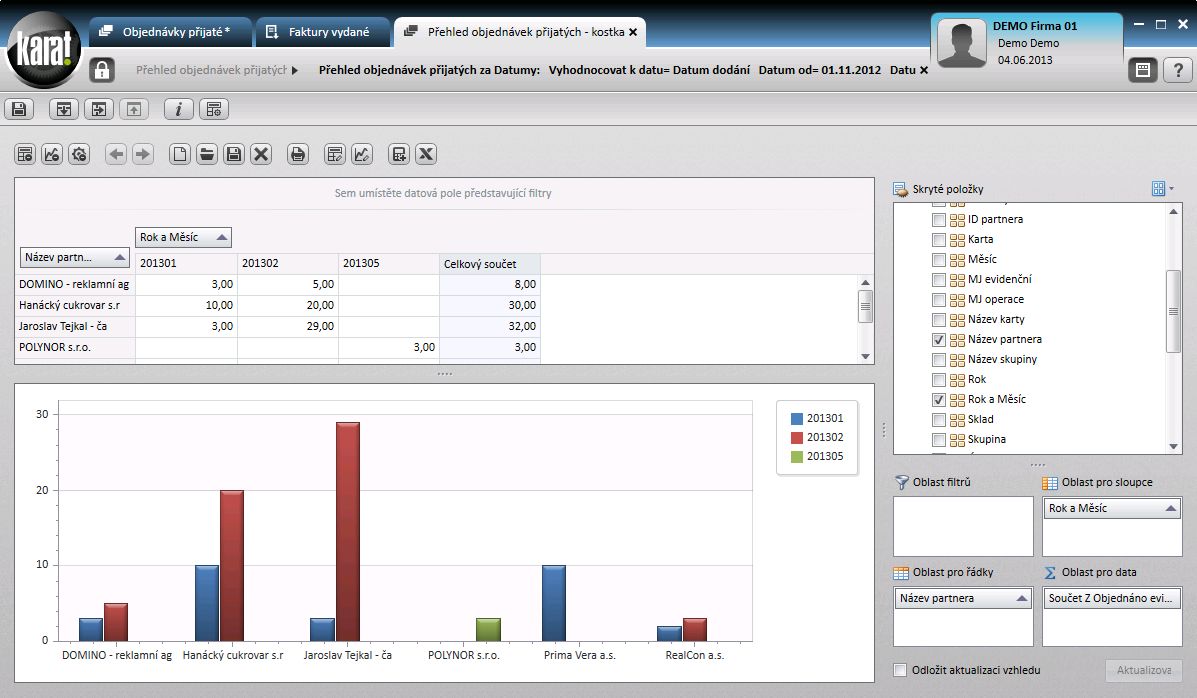Enable the MJ operace checkbox
Screen dimensions: 1197x698
tap(939, 299)
